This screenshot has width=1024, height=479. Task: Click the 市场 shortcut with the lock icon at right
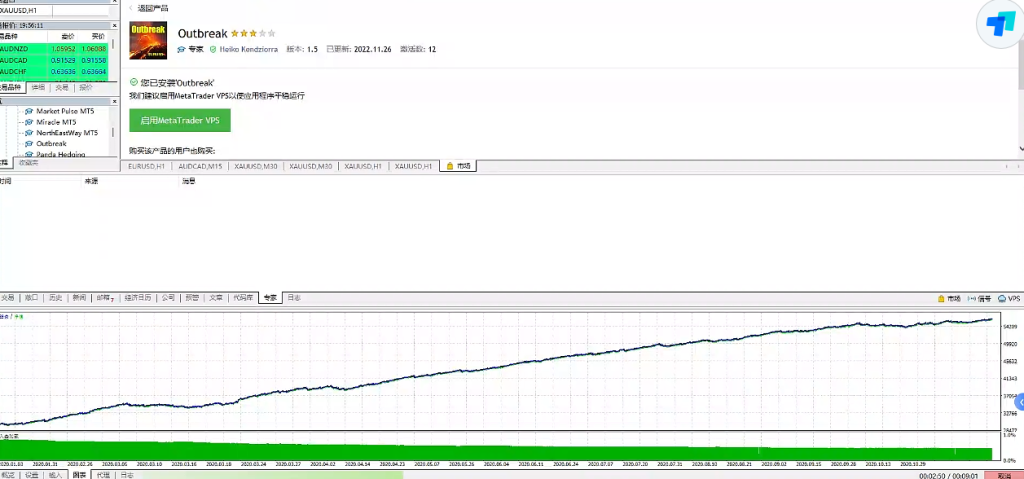[949, 299]
